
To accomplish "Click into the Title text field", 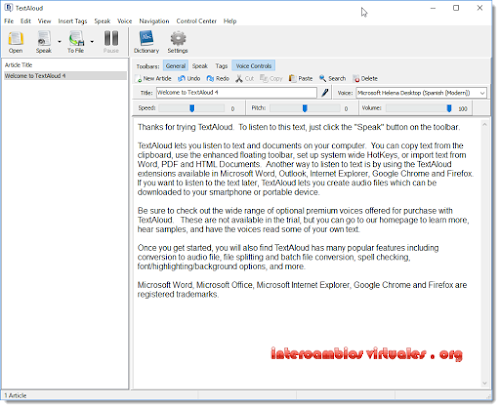I will click(236, 93).
